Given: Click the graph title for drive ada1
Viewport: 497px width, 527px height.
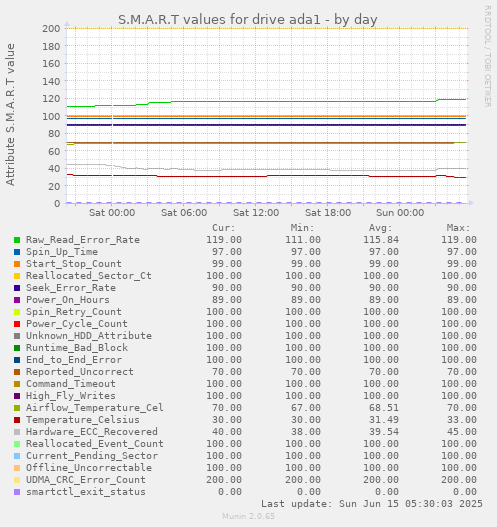Looking at the screenshot, I should (248, 19).
